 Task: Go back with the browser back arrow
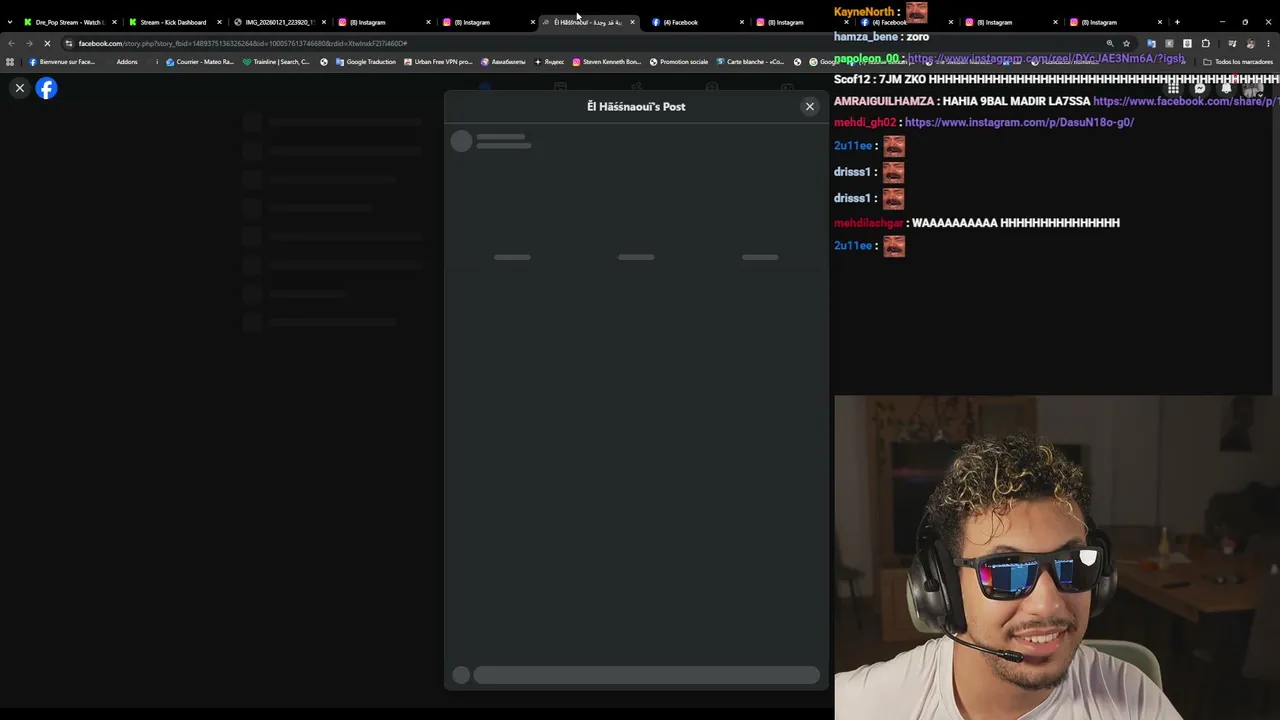point(11,43)
